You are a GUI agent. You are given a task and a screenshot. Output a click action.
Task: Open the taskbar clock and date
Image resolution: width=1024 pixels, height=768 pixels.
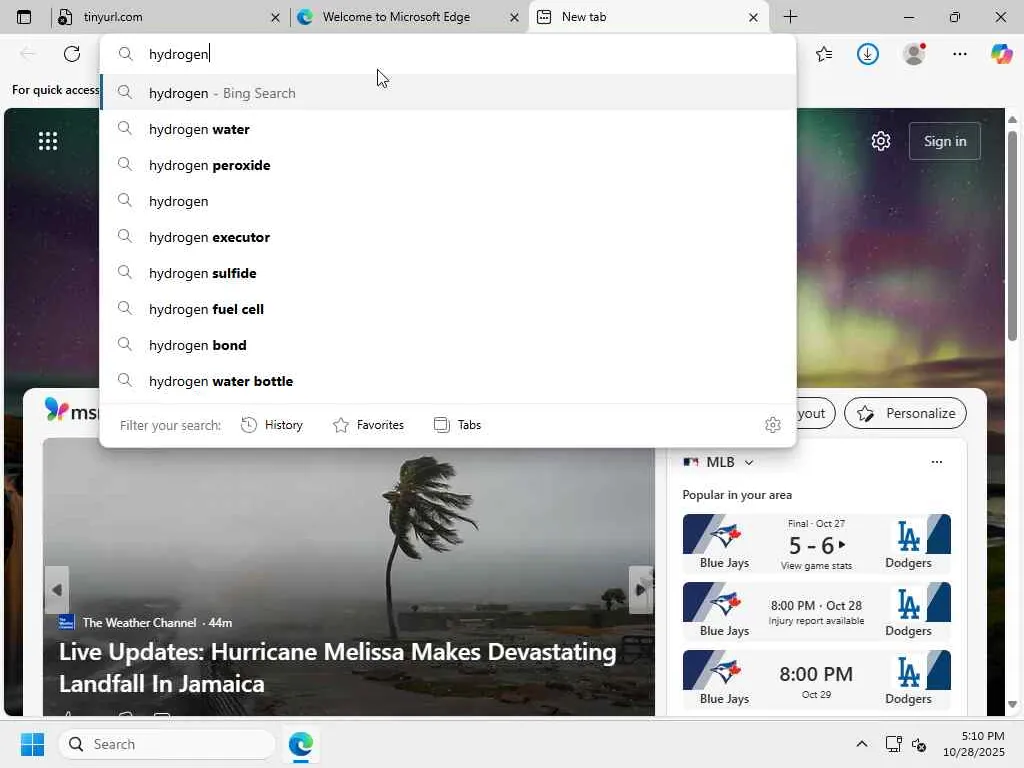coord(973,744)
